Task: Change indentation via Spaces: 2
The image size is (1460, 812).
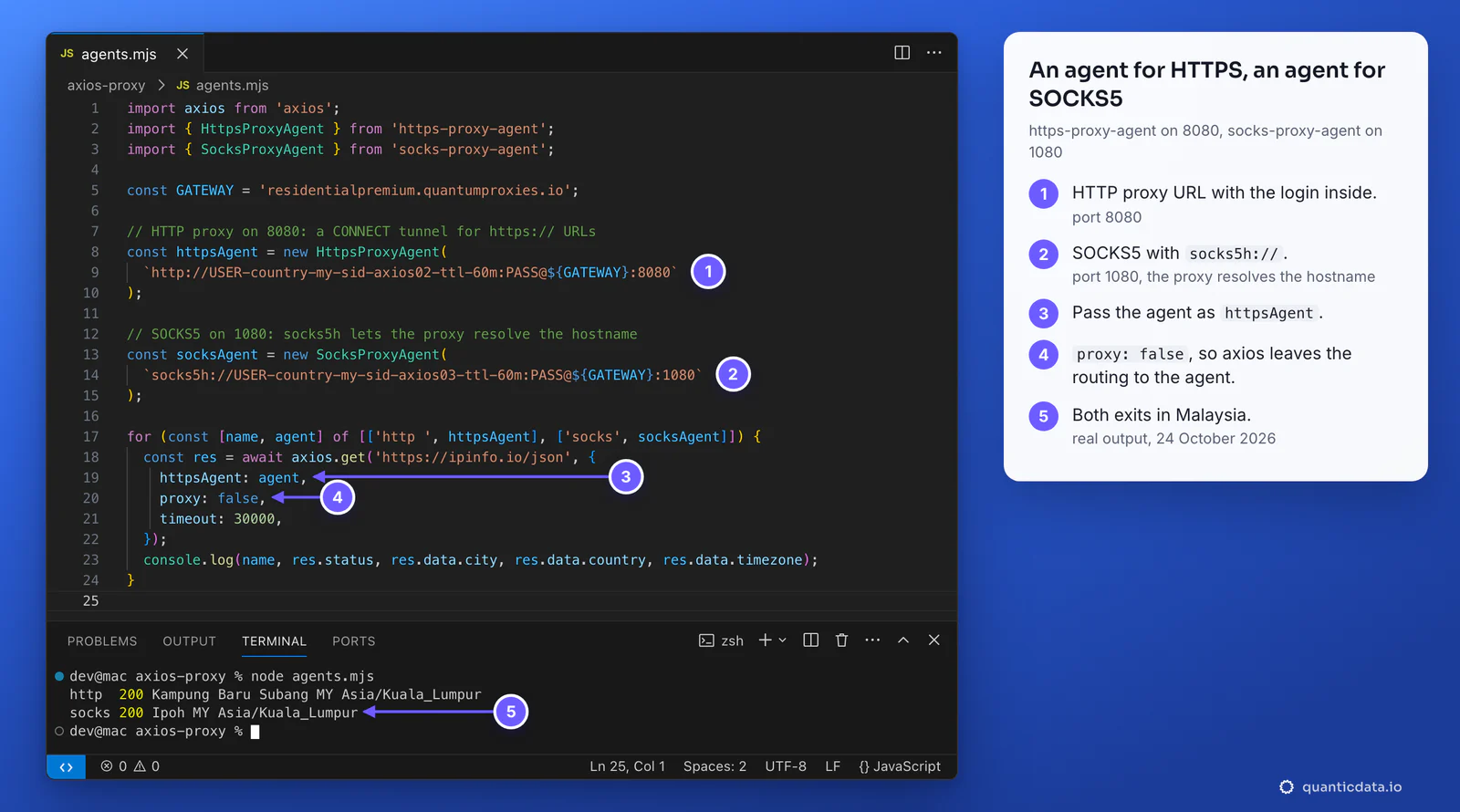Action: click(x=714, y=766)
